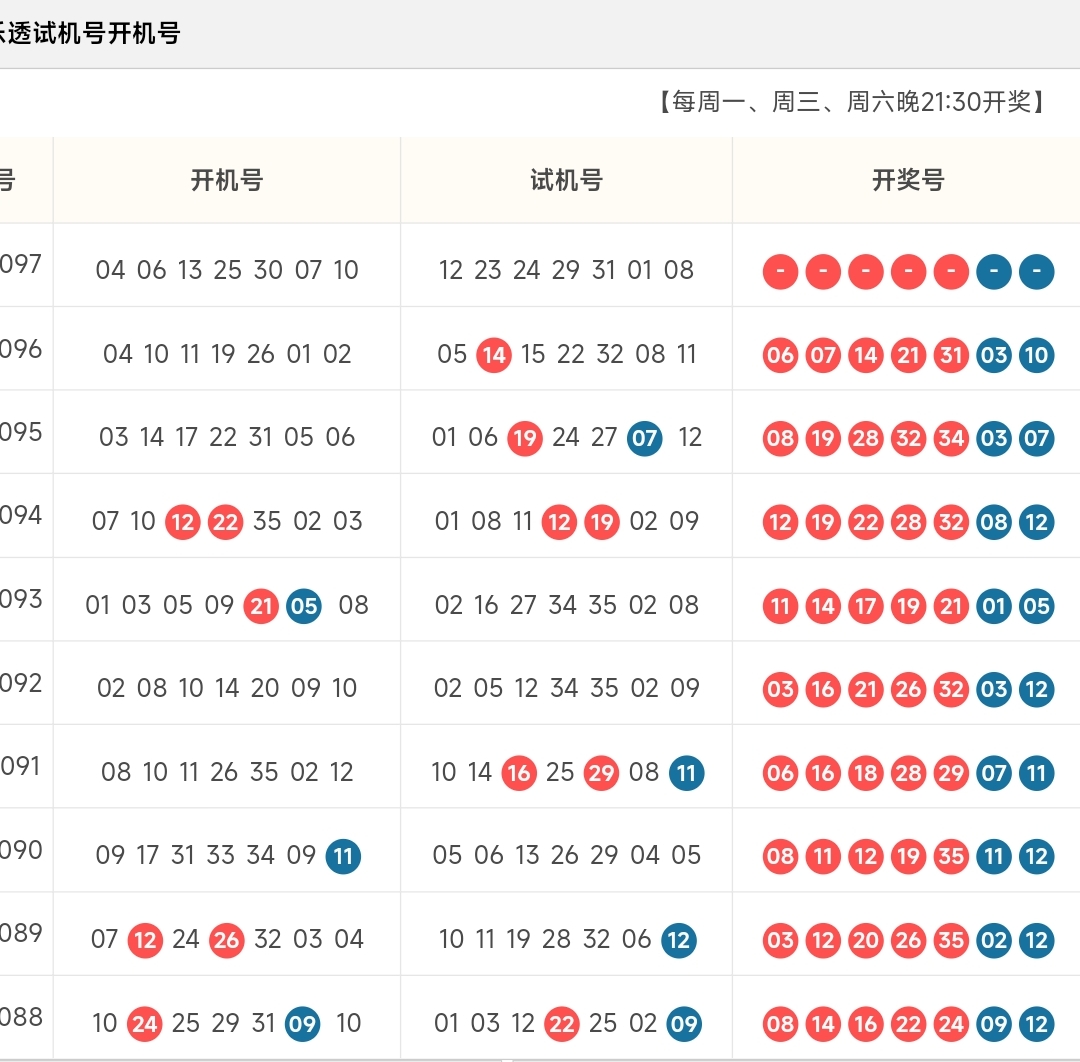
Task: Click red ball 34 in period 095 开奖号
Action: (x=951, y=438)
